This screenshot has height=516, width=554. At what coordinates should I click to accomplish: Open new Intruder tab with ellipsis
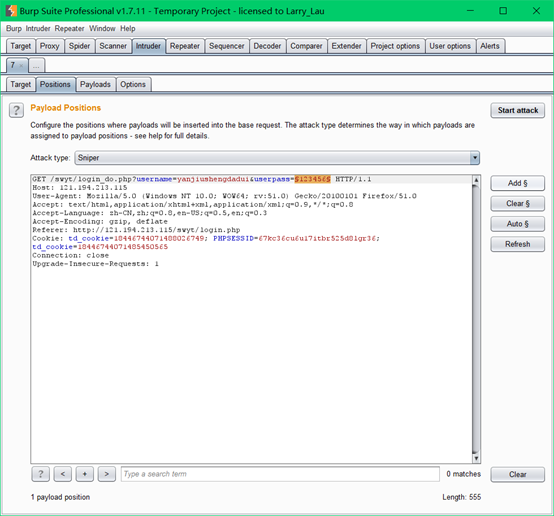click(x=36, y=65)
